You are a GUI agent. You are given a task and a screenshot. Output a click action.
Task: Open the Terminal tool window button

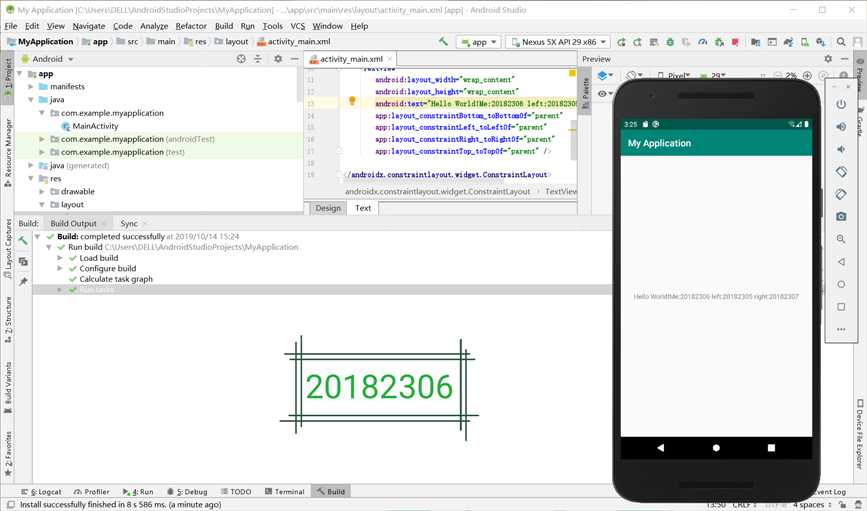[285, 492]
